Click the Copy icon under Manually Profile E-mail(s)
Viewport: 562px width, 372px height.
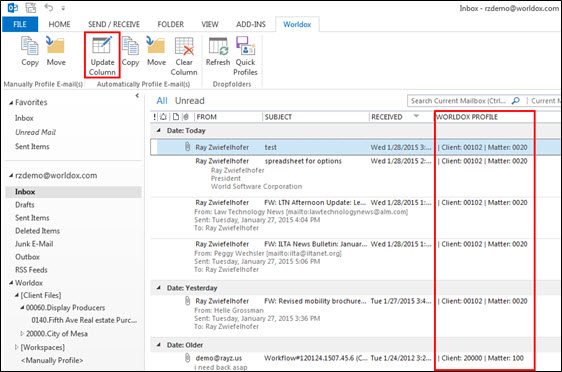click(29, 46)
